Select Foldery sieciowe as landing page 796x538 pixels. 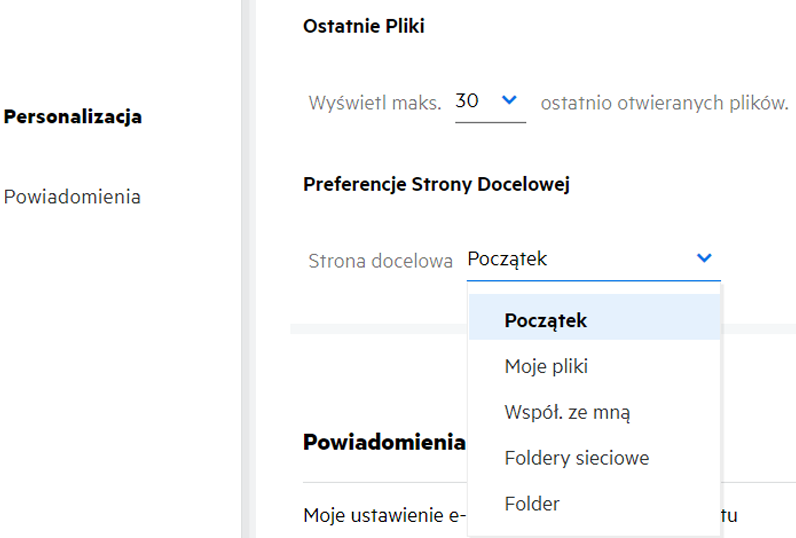tap(577, 458)
